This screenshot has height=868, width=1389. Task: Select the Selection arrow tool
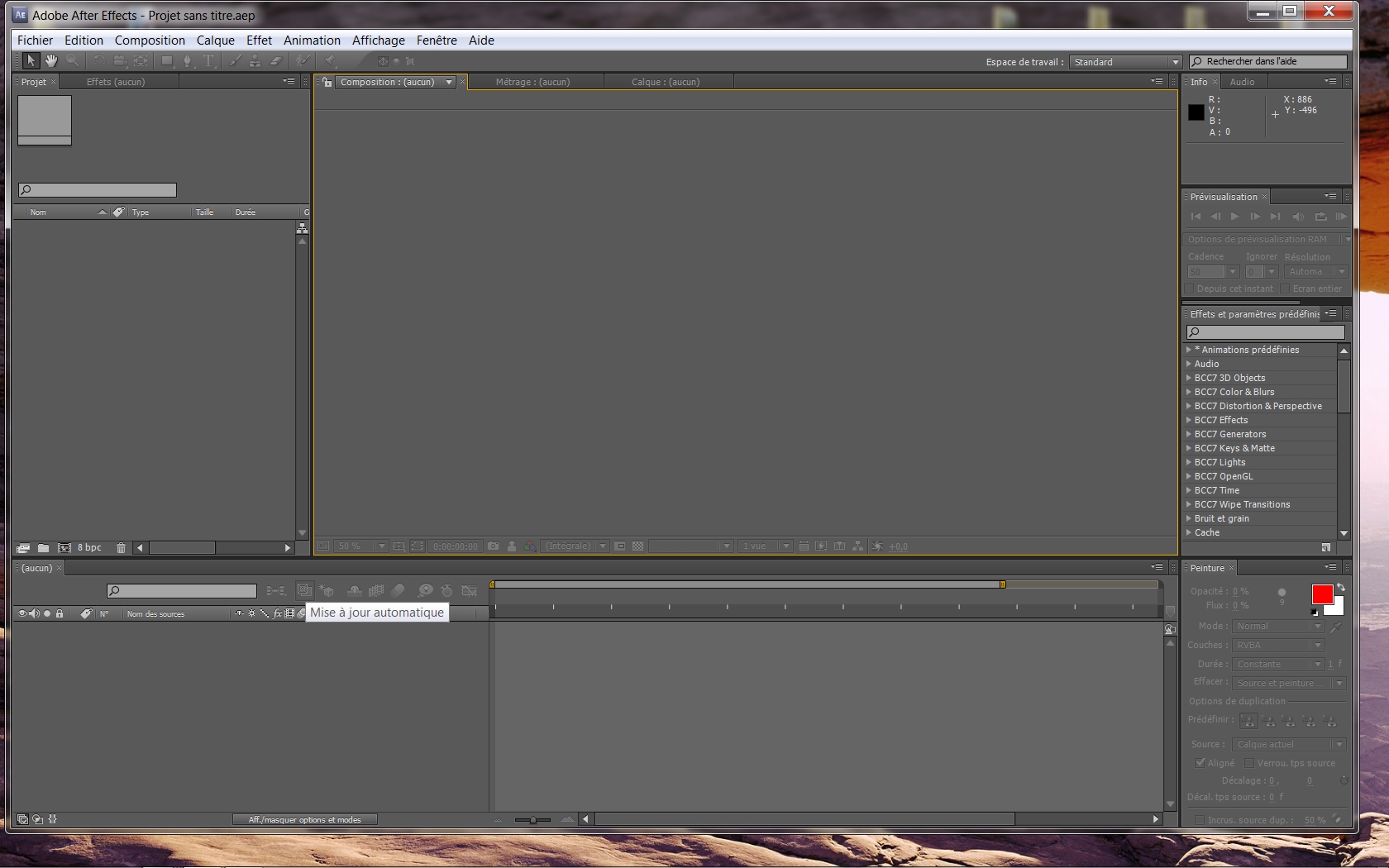coord(31,60)
